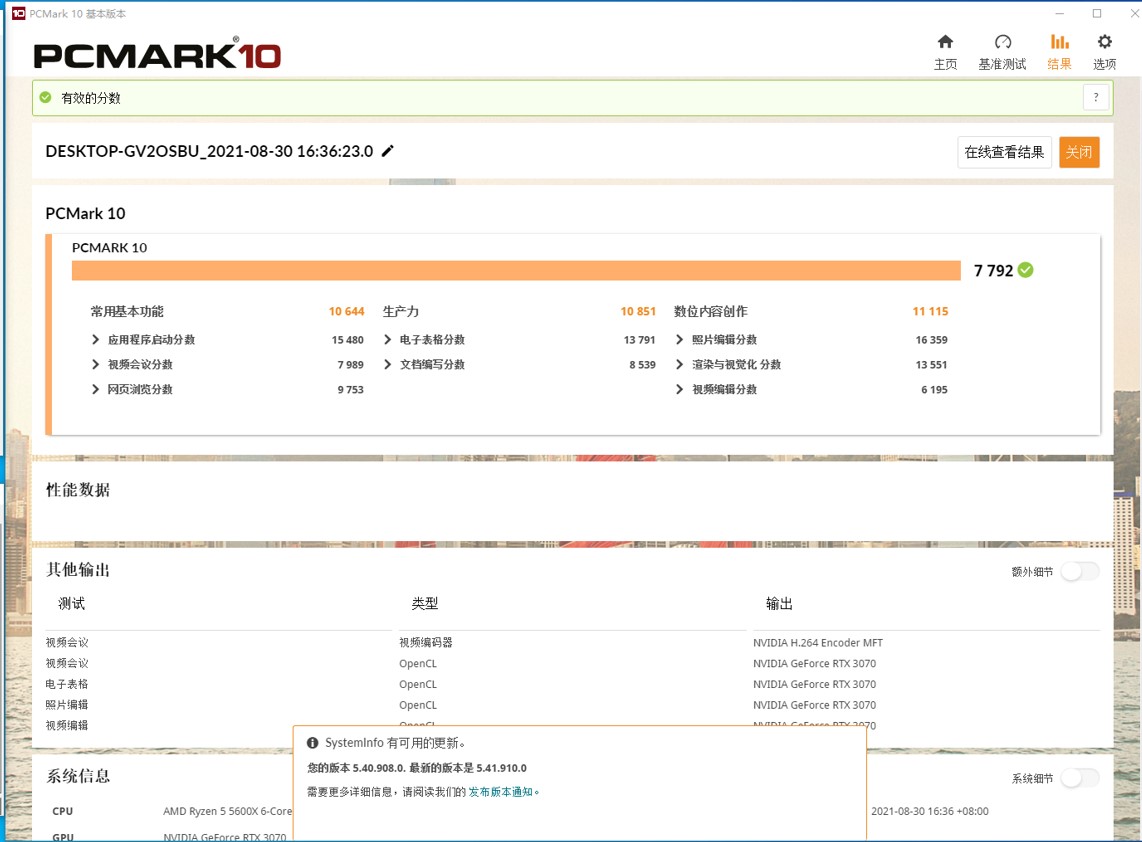Expand 视频编辑分数 row
1142x842 pixels.
[x=680, y=390]
